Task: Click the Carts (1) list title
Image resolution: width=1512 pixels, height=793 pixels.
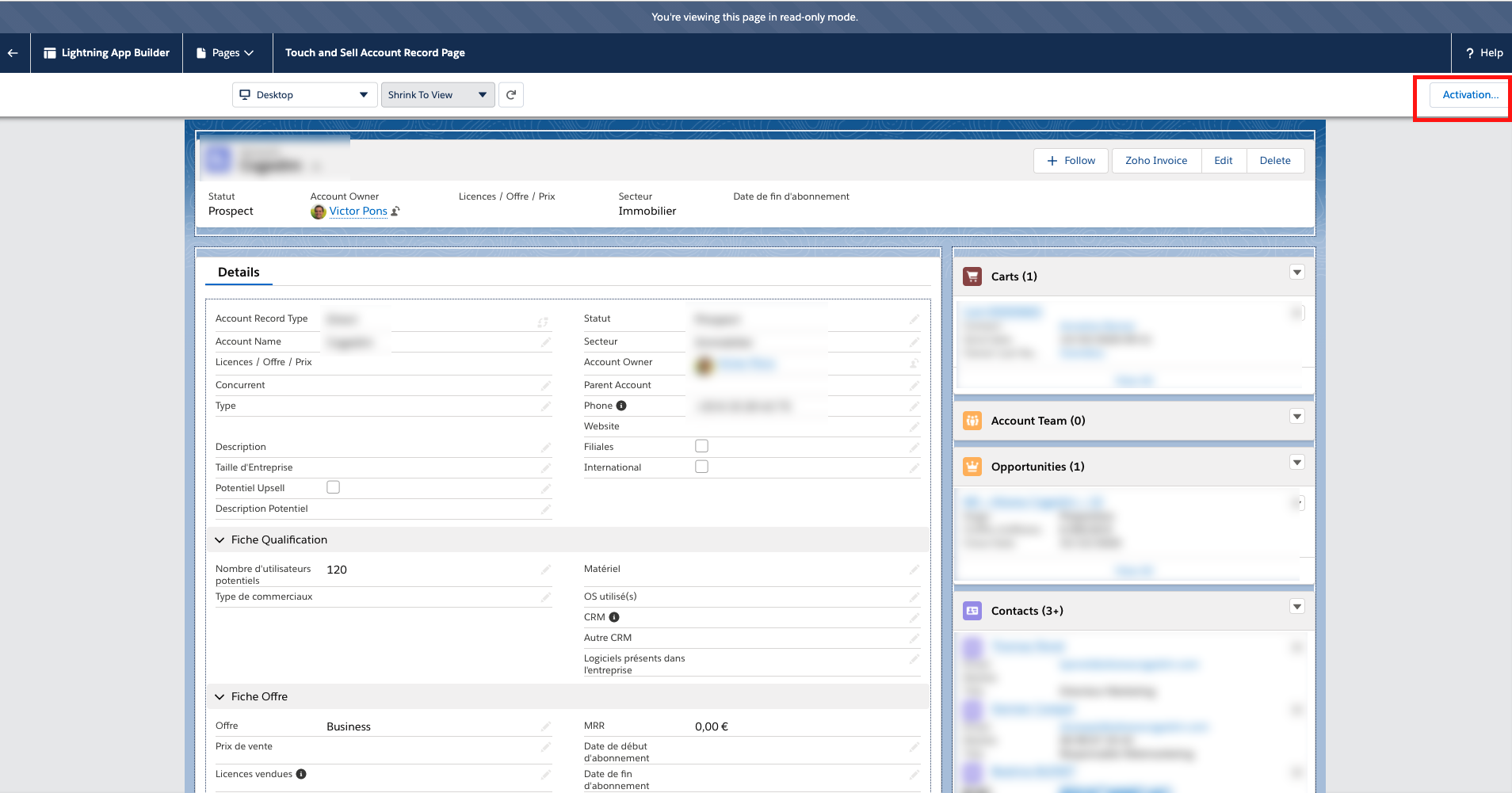Action: (1014, 276)
